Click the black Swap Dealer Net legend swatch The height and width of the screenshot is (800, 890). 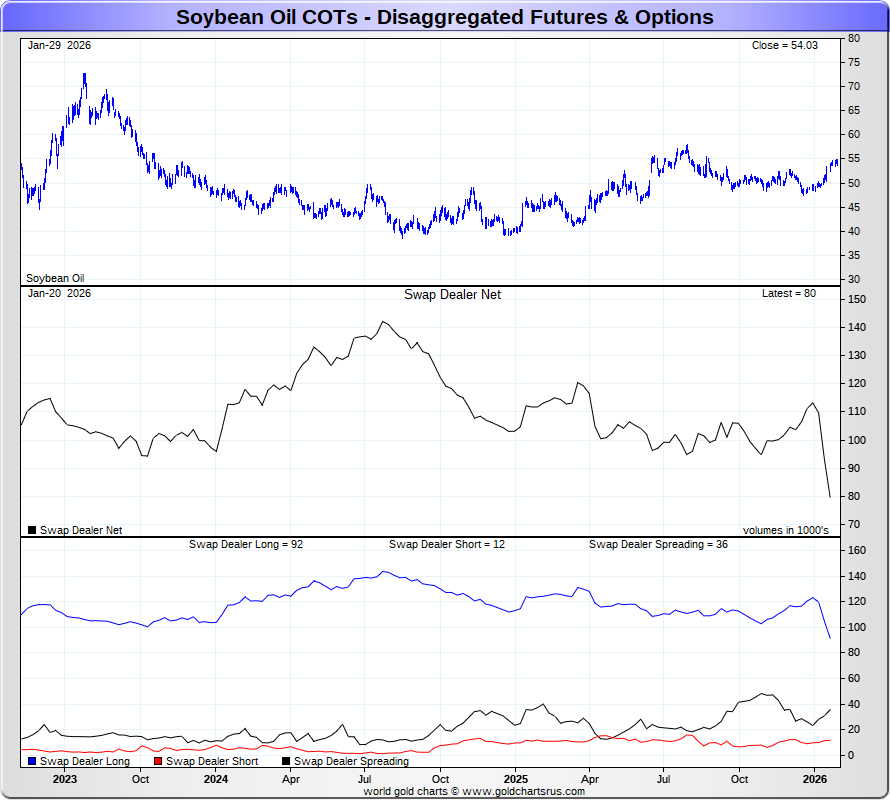tap(32, 530)
